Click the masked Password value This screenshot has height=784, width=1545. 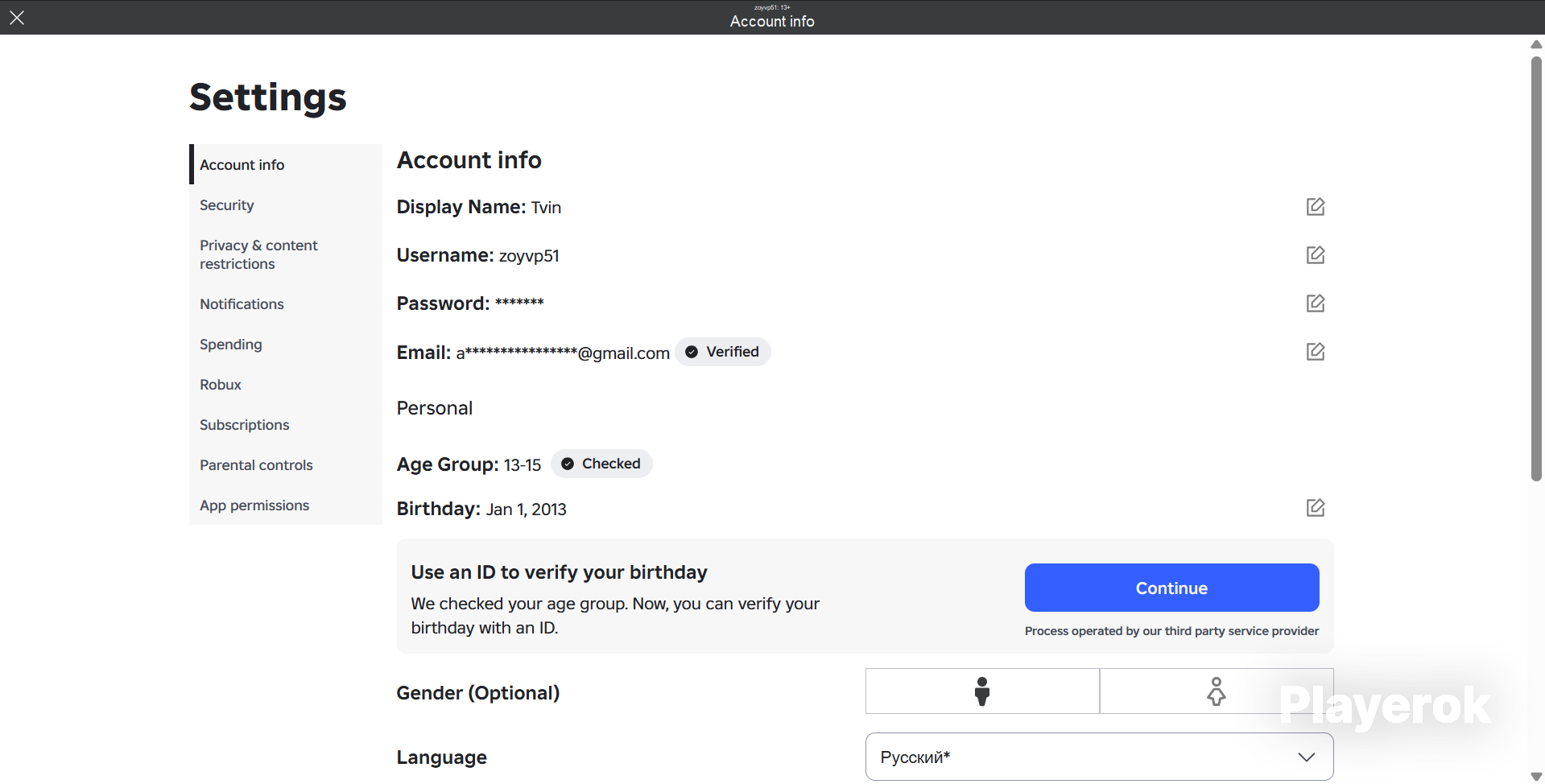click(x=519, y=303)
